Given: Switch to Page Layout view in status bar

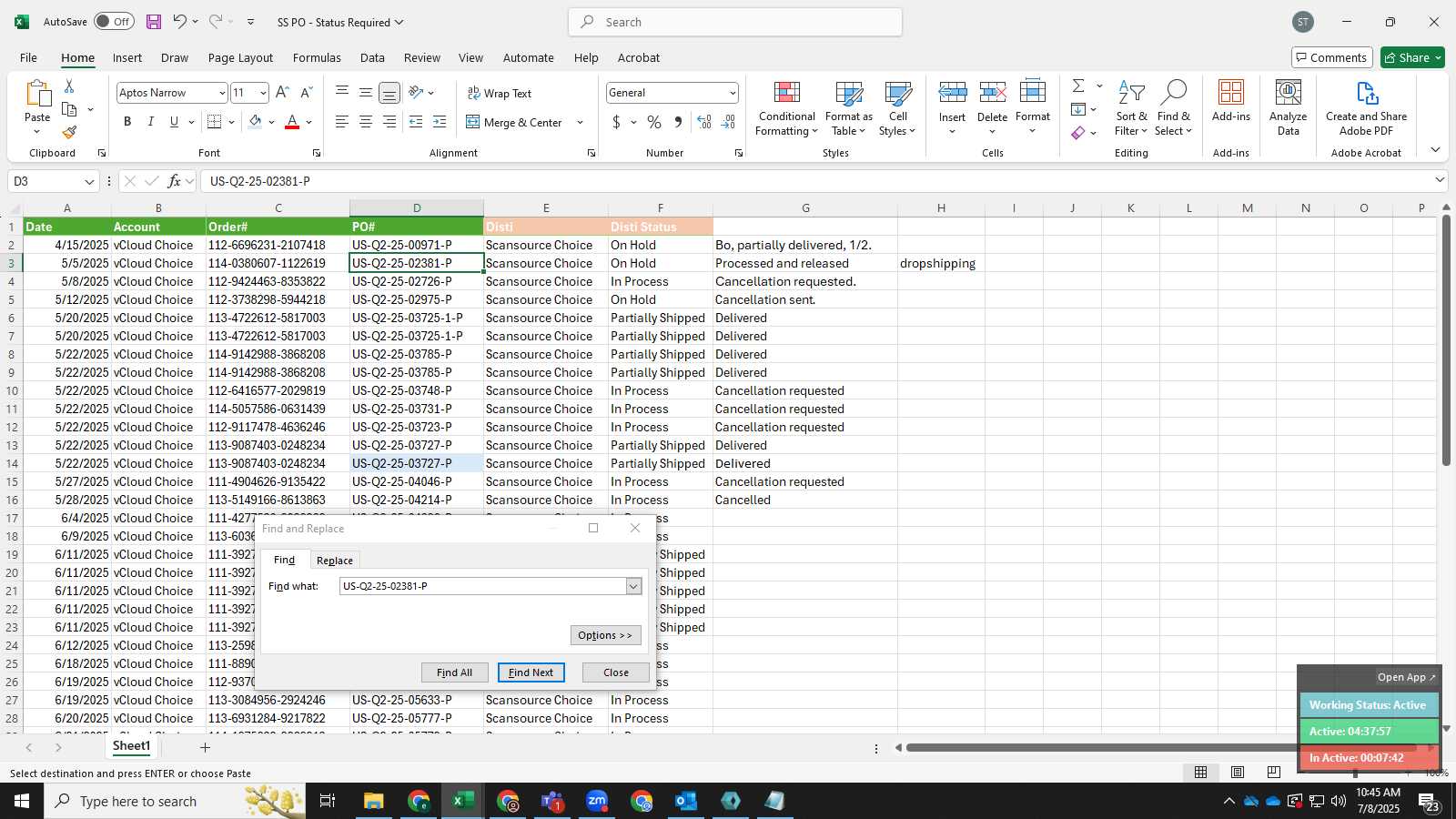Looking at the screenshot, I should (1238, 772).
